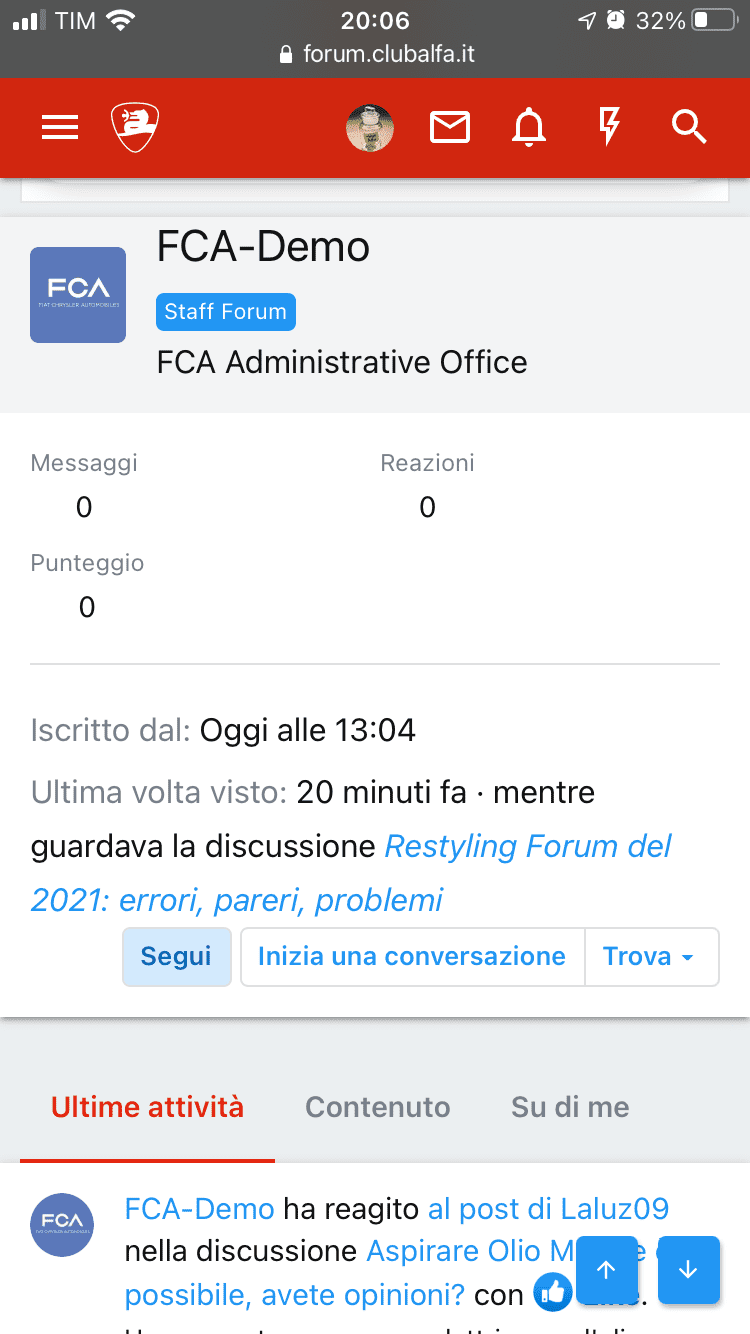Open the hamburger navigation menu
This screenshot has width=750, height=1334.
coord(60,127)
